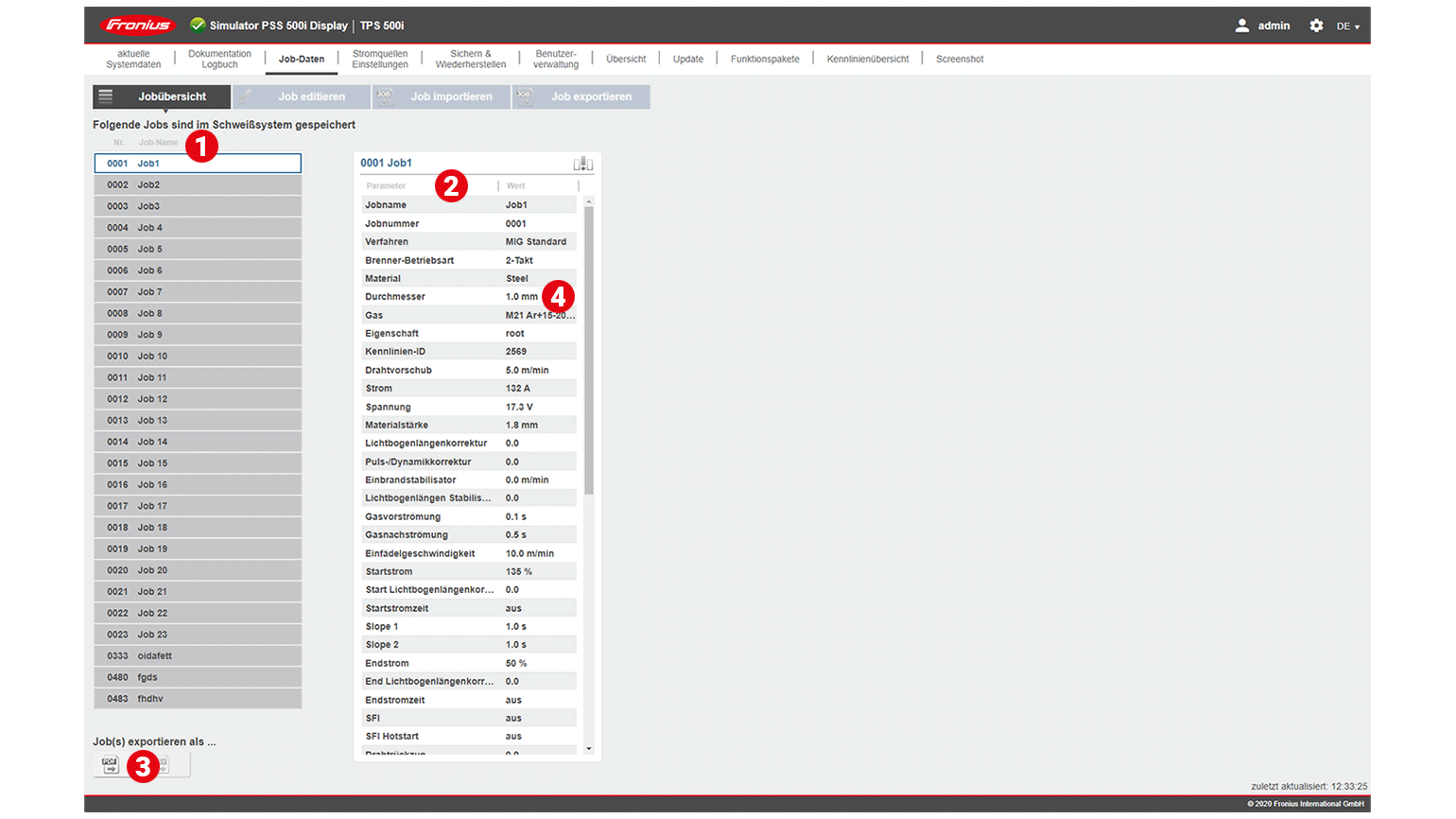The width and height of the screenshot is (1456, 819).
Task: Select job 0333 oidafett in list
Action: (x=198, y=656)
